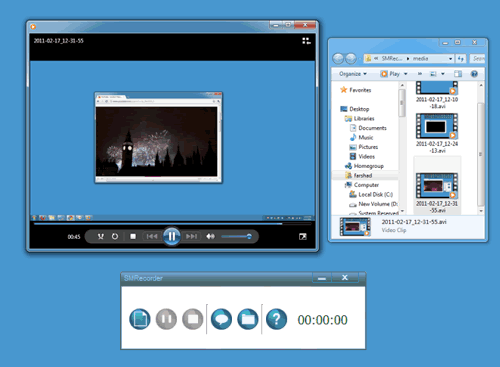This screenshot has height=367, width=500.
Task: Change view icon in Explorer toolbar
Action: (433, 74)
